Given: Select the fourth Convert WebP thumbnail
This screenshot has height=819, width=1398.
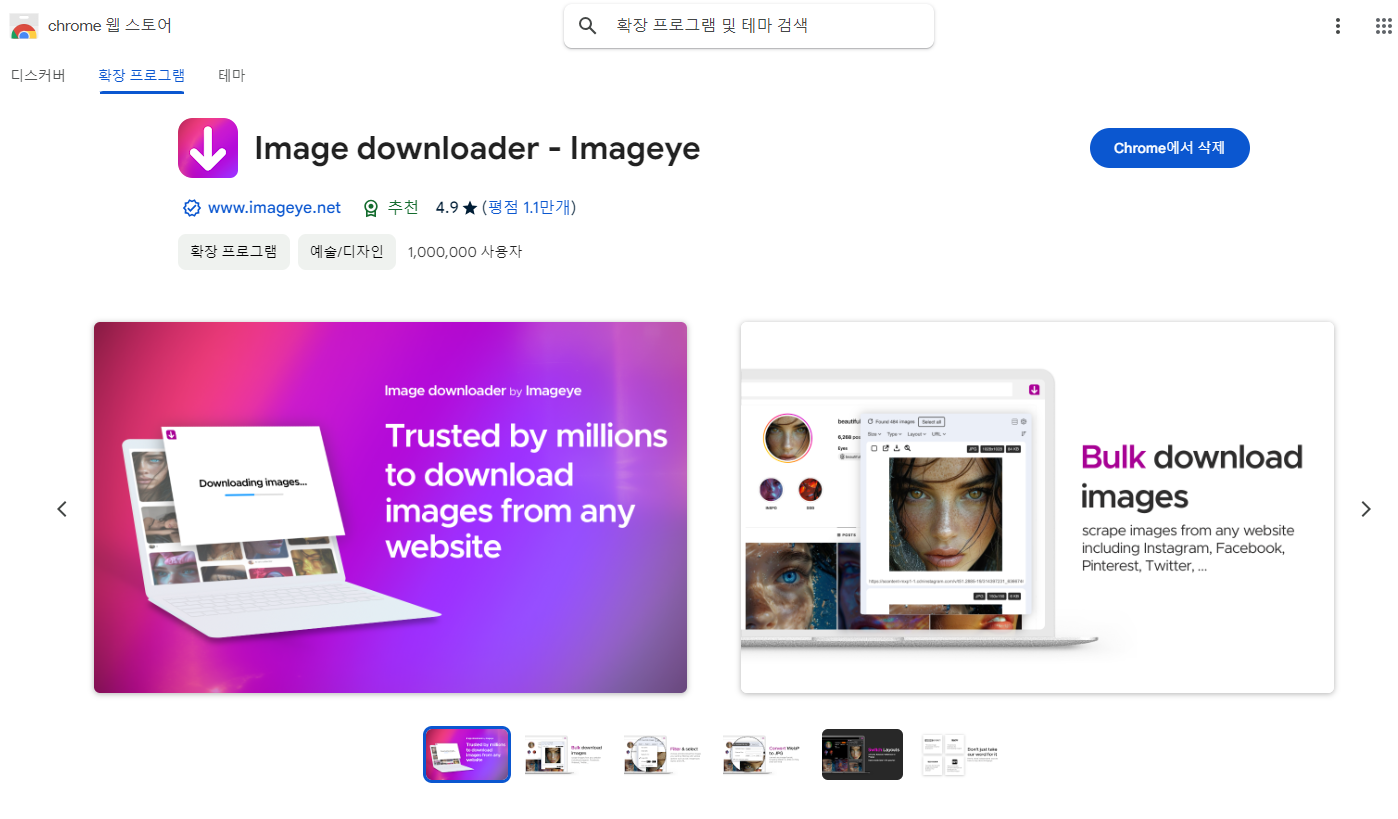Looking at the screenshot, I should point(763,754).
